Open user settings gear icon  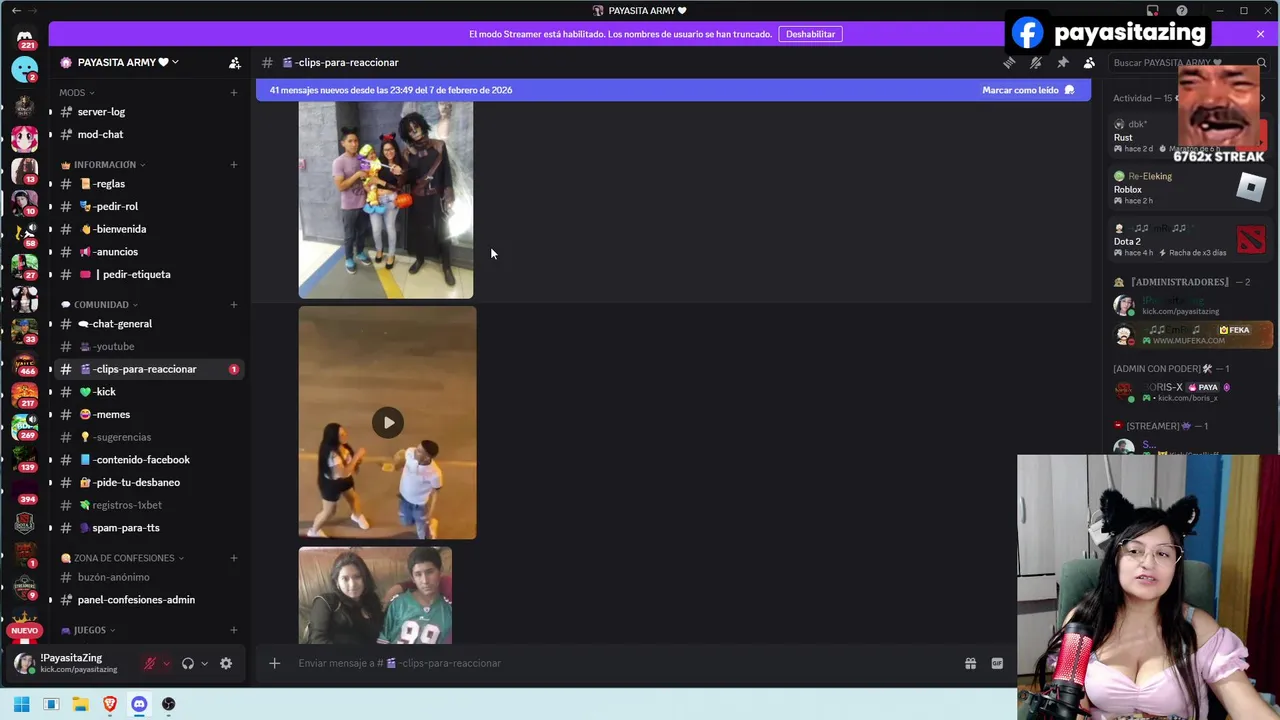coord(226,663)
